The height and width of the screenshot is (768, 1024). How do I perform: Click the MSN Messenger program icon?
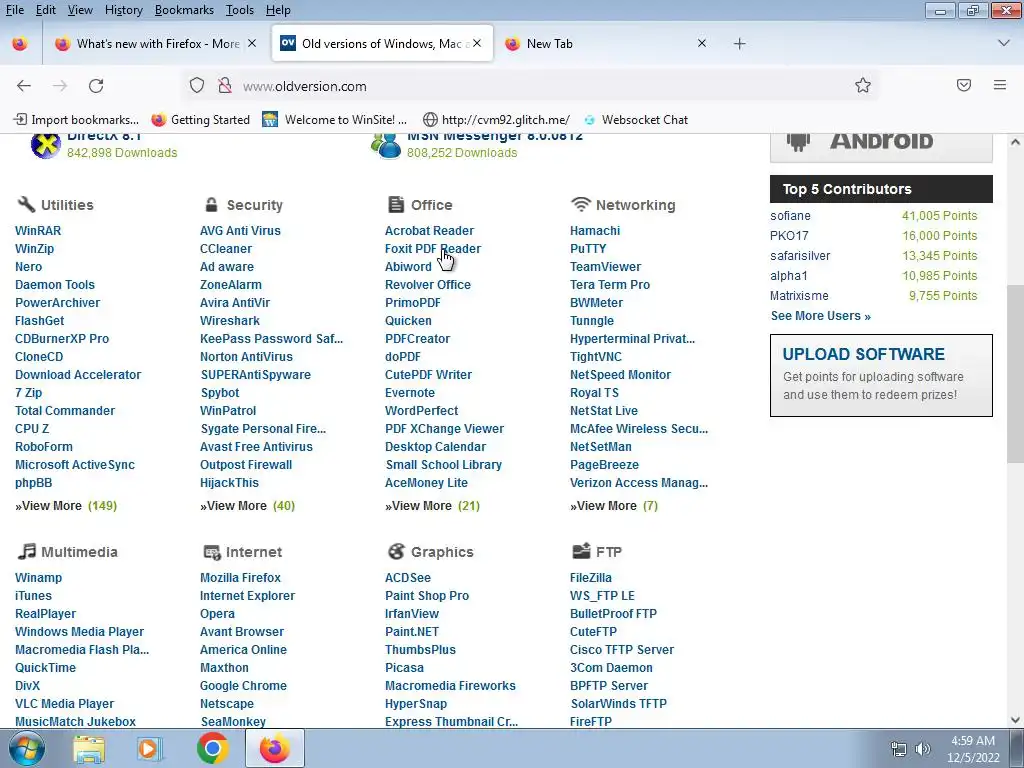(386, 146)
